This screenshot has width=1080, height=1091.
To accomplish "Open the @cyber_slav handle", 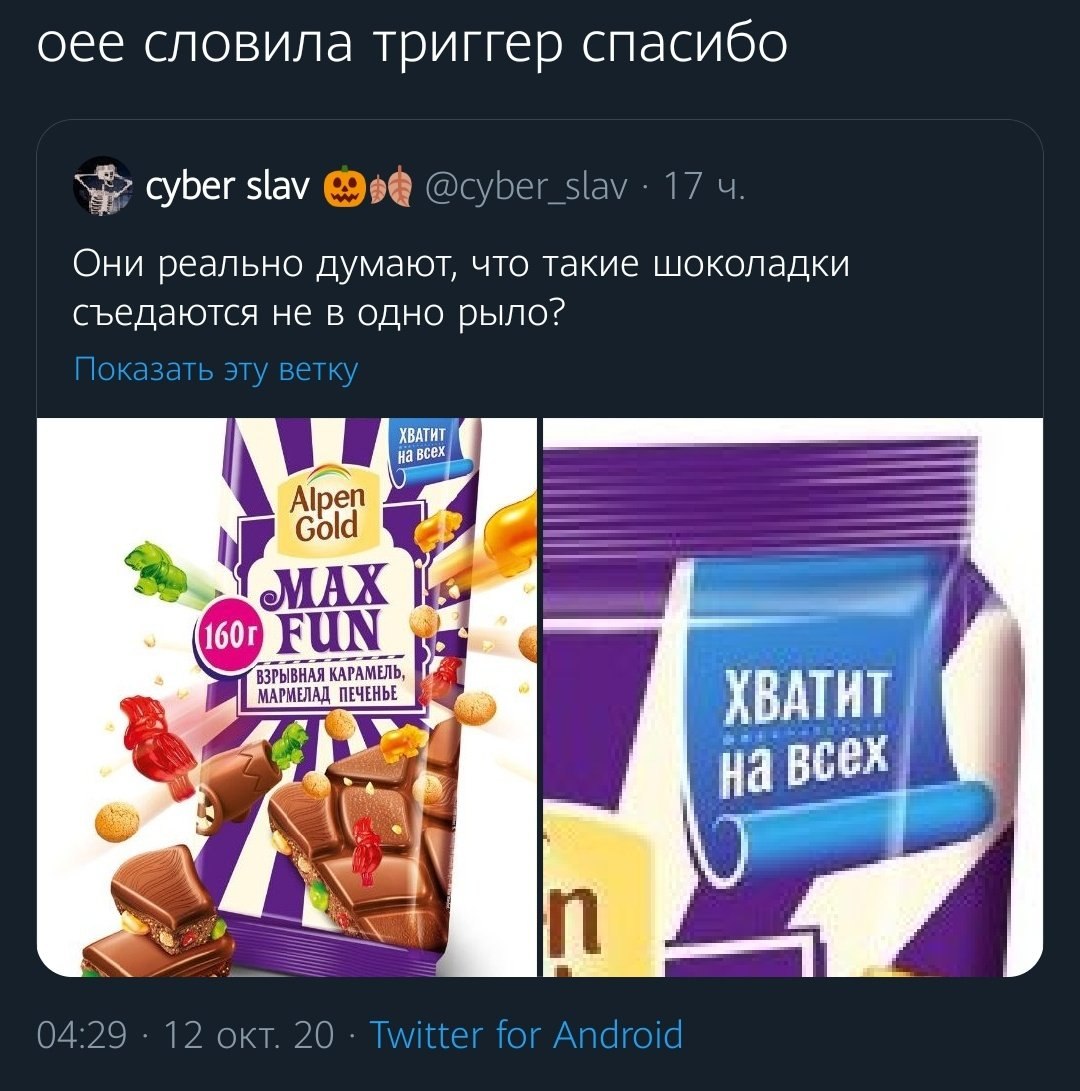I will 525,186.
